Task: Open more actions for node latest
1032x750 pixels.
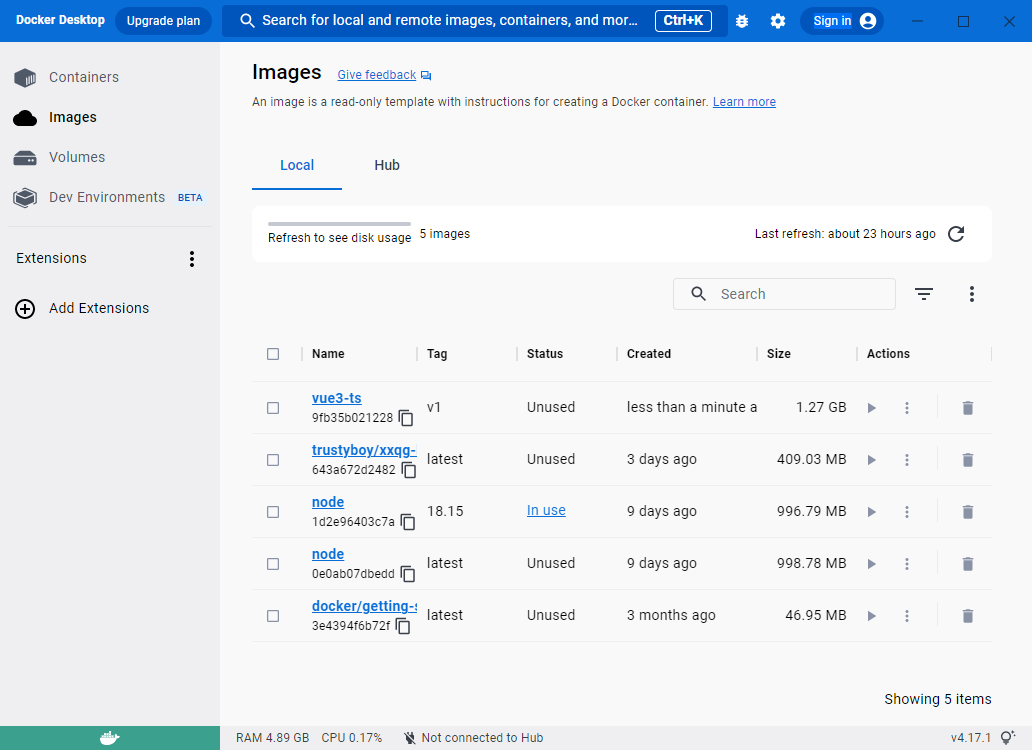Action: tap(906, 564)
